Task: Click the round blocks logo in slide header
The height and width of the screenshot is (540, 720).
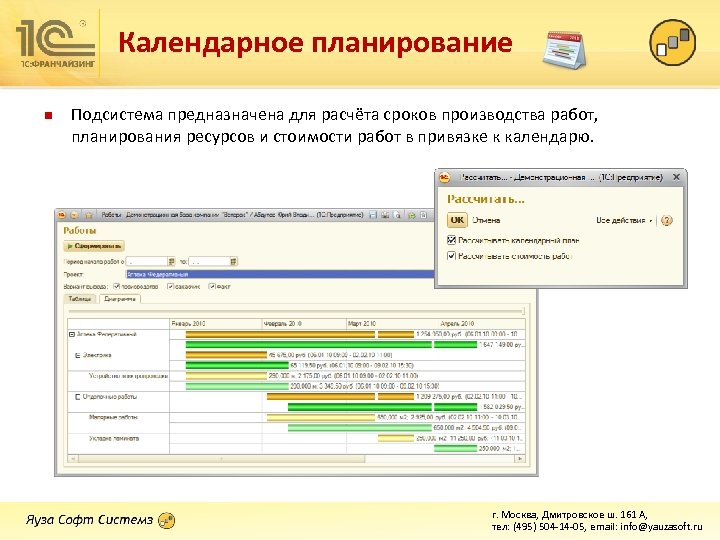Action: [673, 42]
